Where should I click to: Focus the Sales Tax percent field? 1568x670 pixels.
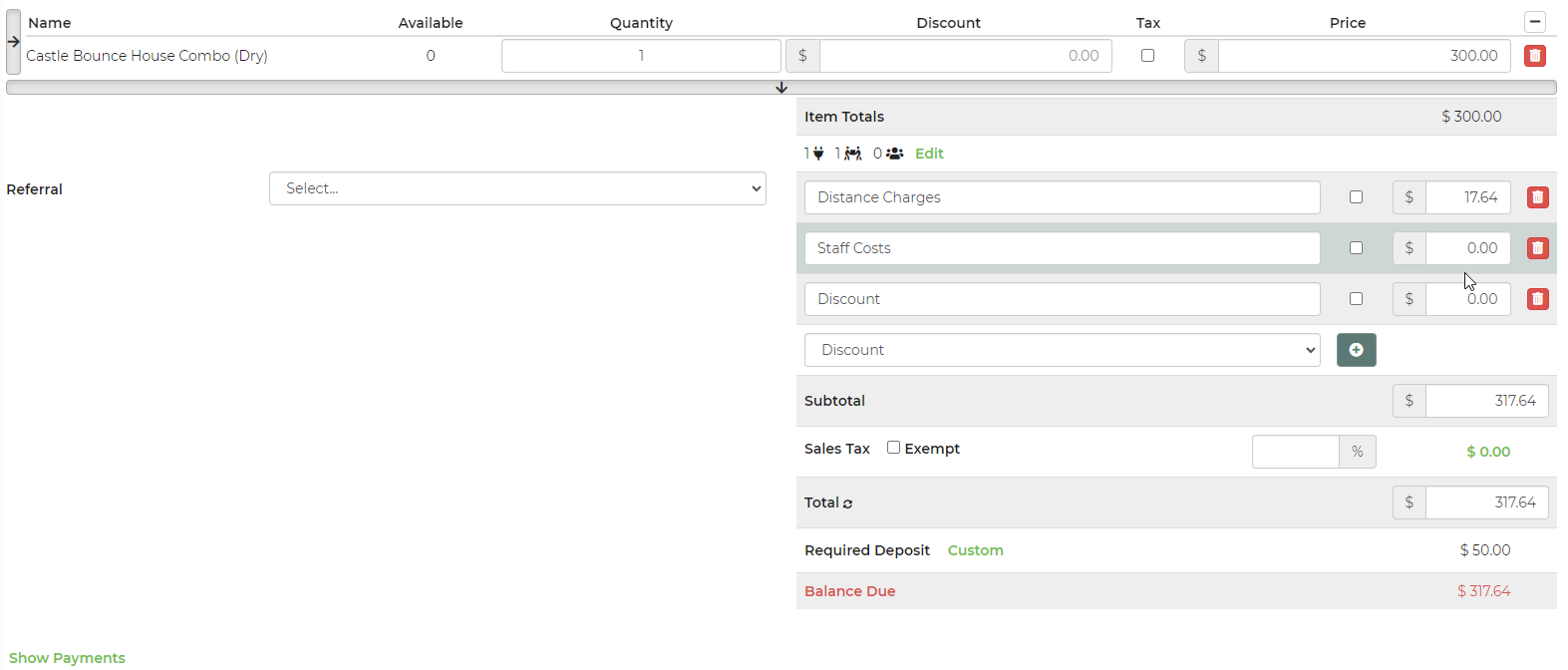[x=1295, y=452]
